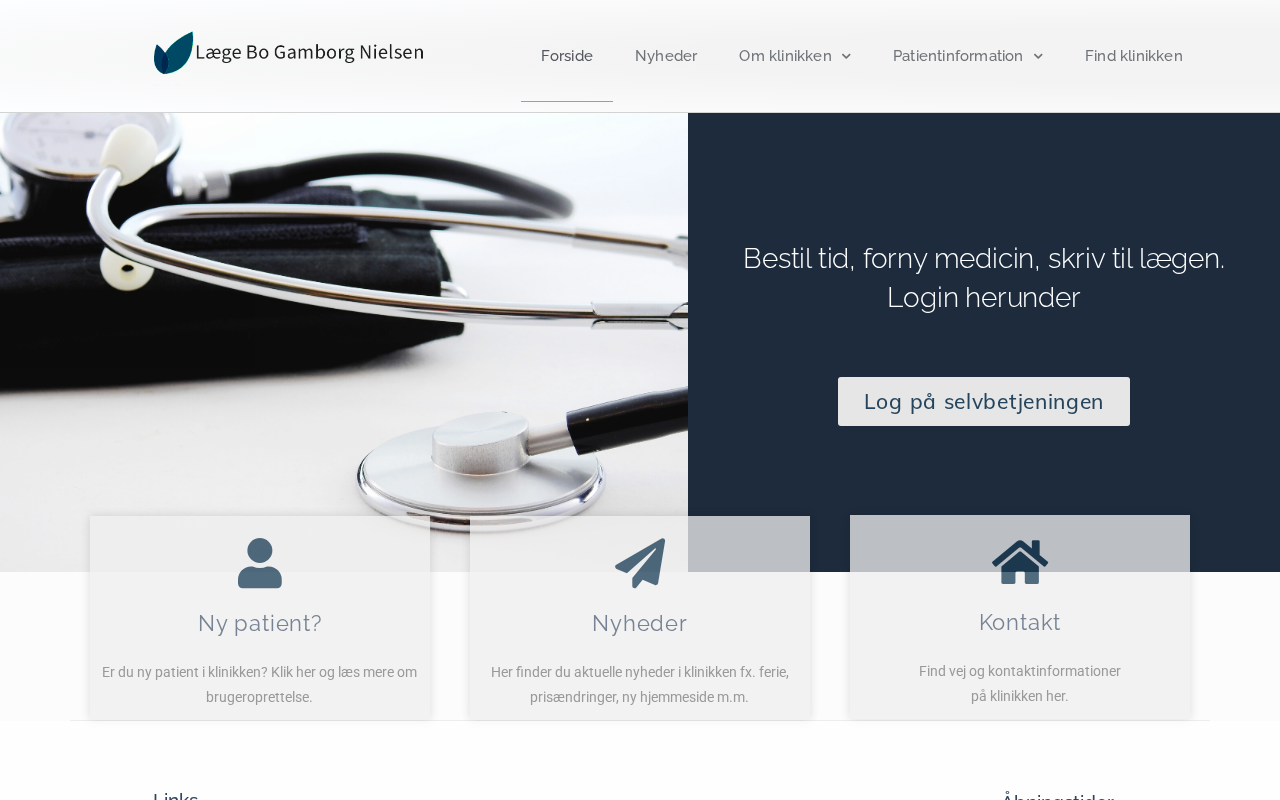Open Nyheder in the top navigation
The width and height of the screenshot is (1280, 800).
coord(666,56)
